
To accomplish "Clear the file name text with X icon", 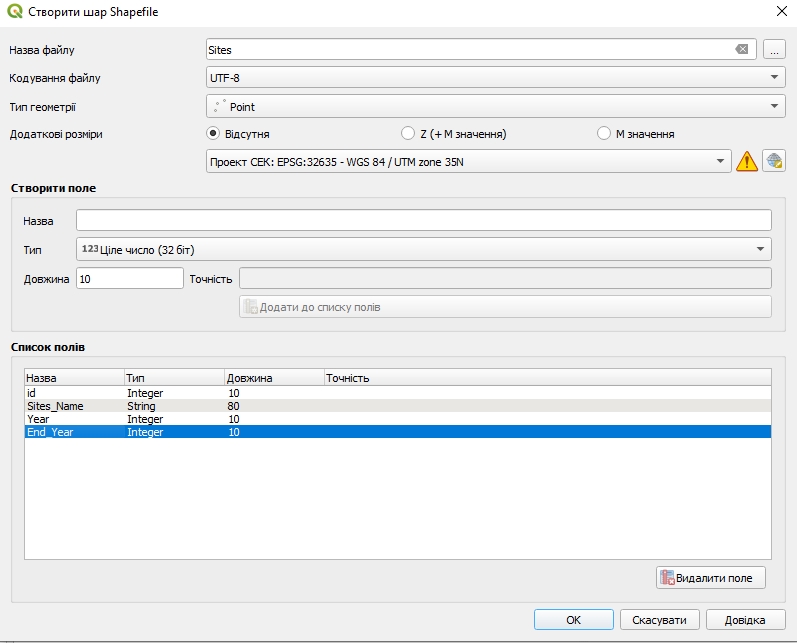I will pyautogui.click(x=741, y=49).
